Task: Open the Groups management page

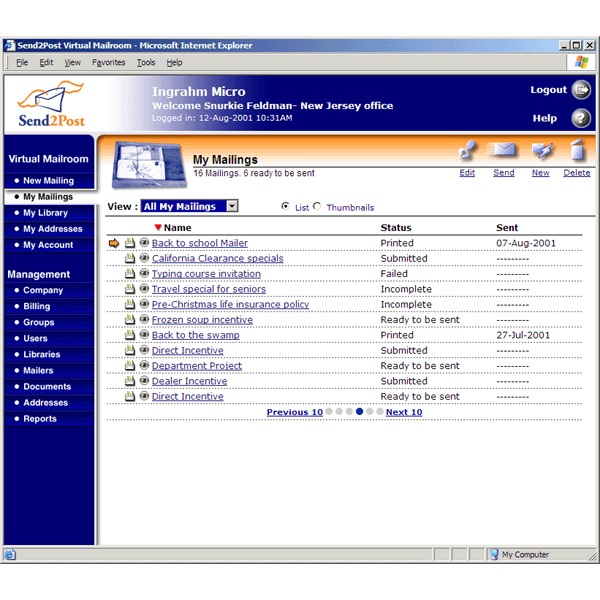Action: pos(39,322)
